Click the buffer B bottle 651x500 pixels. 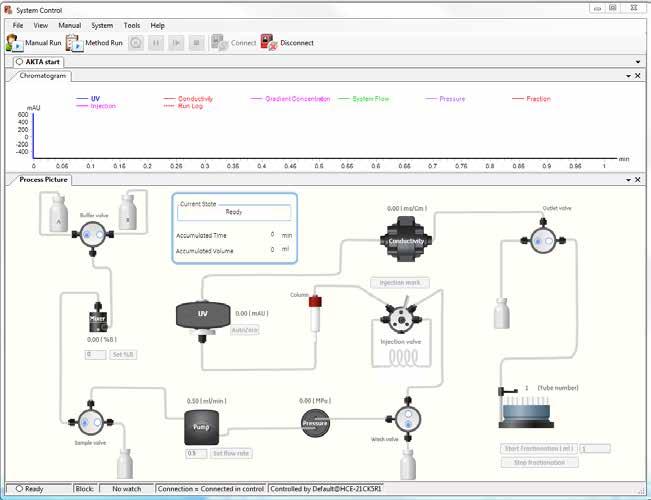(x=127, y=211)
